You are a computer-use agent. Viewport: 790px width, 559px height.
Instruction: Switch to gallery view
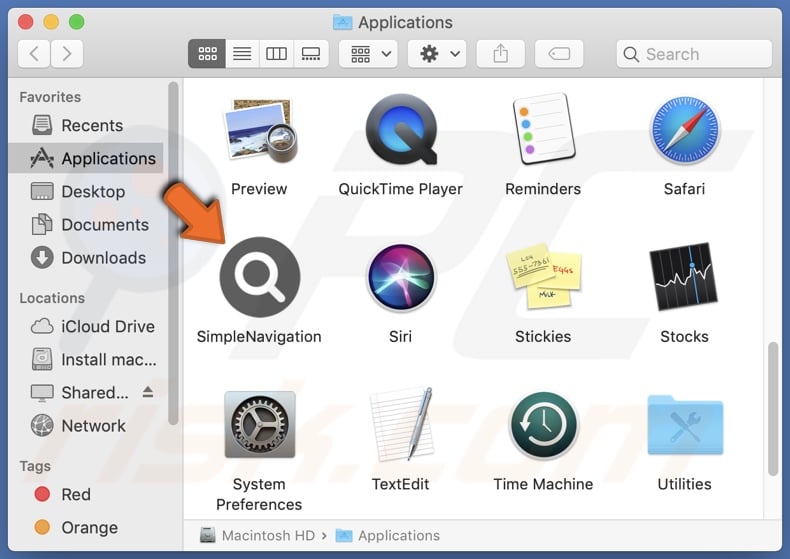[x=311, y=53]
